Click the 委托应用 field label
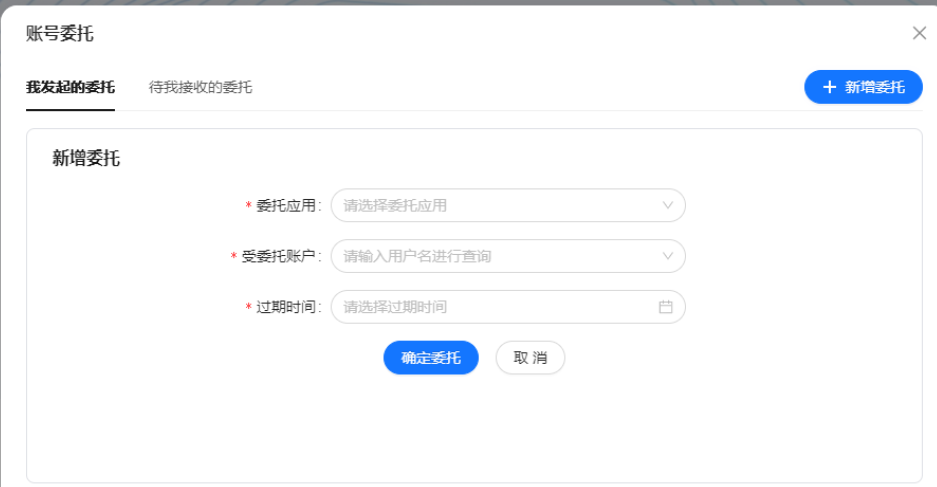Screen dimensions: 937x487 click(286, 205)
